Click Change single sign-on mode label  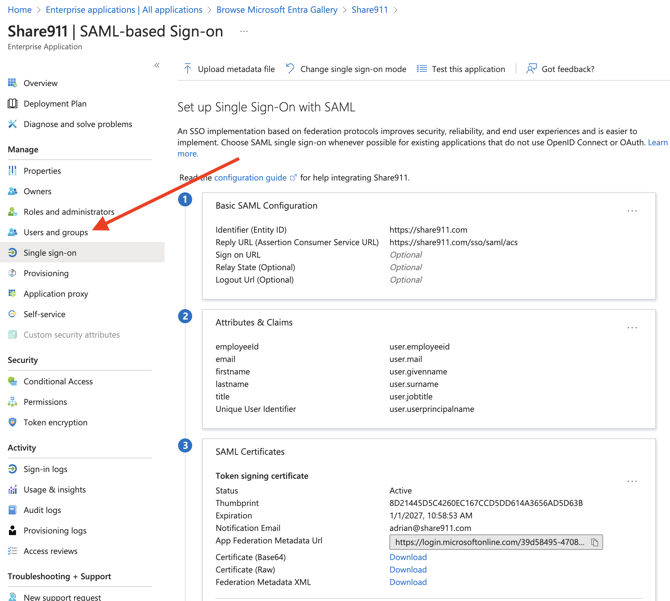pos(353,69)
